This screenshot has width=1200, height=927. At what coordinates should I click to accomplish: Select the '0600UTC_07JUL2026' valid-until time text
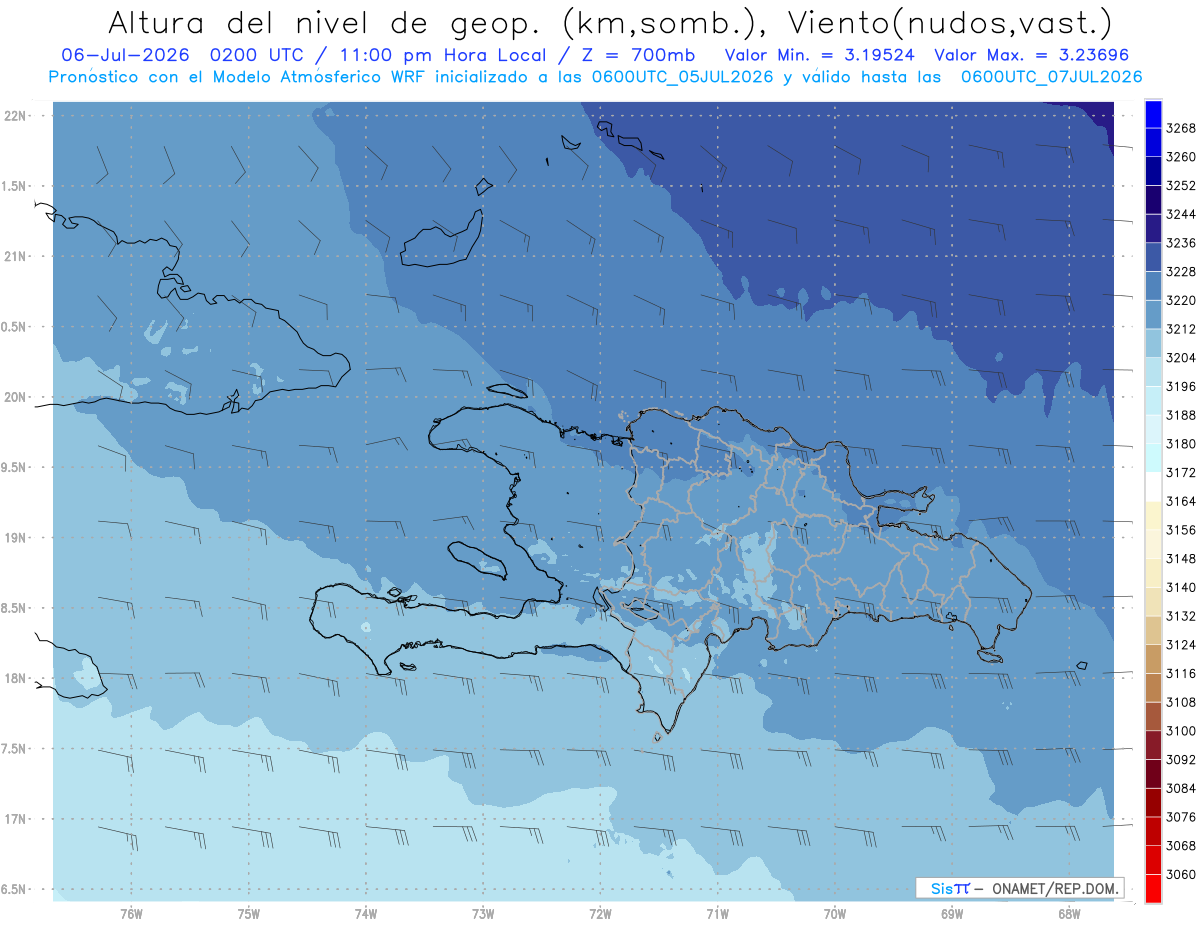pyautogui.click(x=1051, y=77)
